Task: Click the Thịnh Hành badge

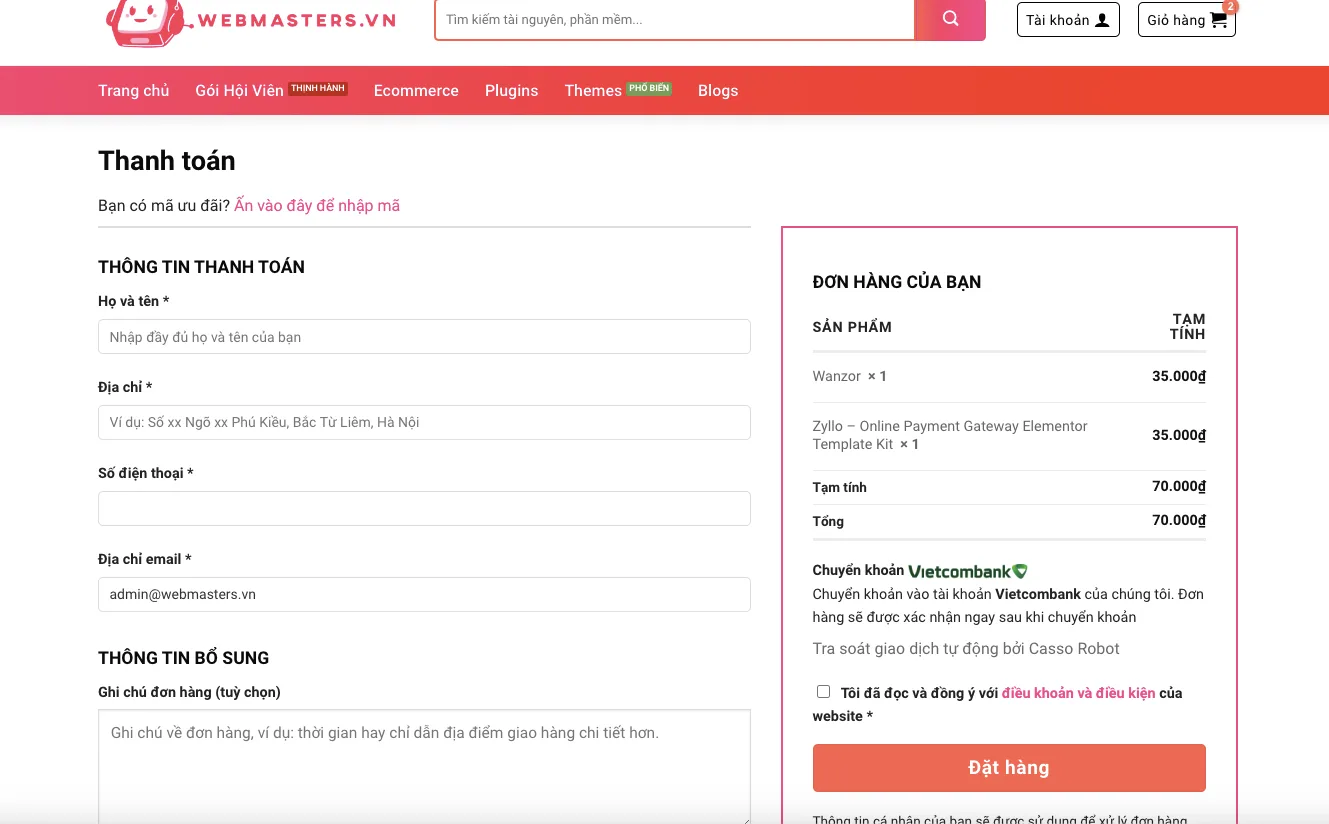Action: click(x=318, y=89)
